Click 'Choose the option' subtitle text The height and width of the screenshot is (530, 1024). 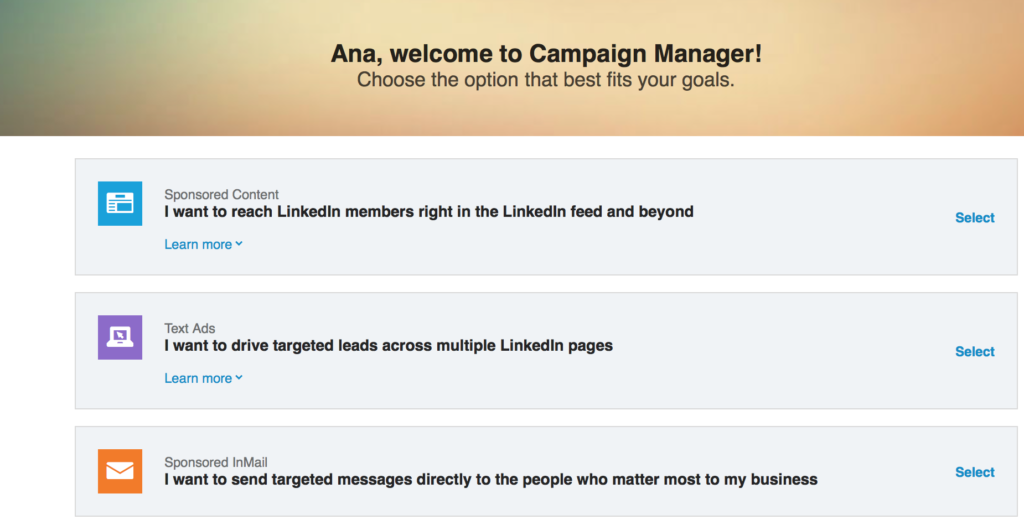coord(545,80)
